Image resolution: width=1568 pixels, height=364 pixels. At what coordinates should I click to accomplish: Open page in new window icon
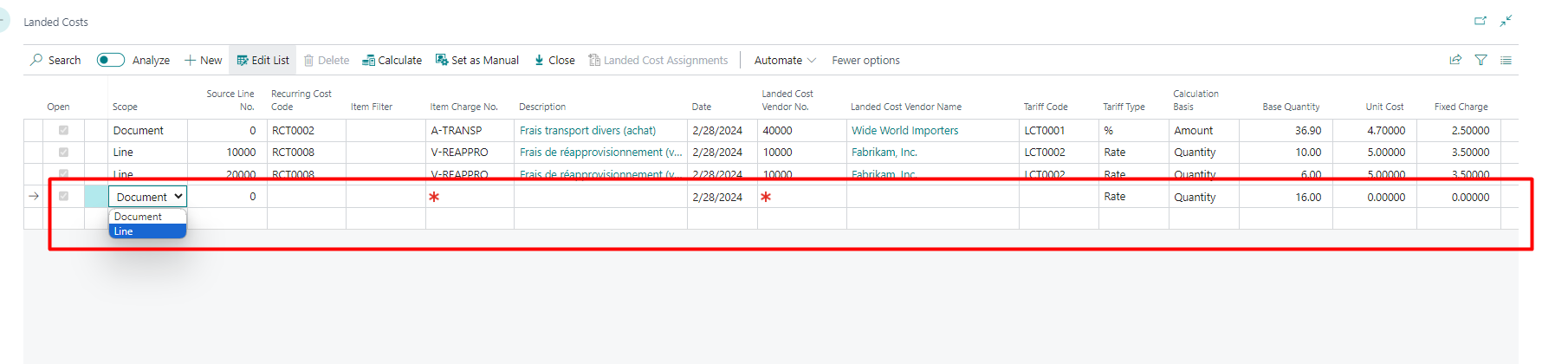tap(1481, 21)
